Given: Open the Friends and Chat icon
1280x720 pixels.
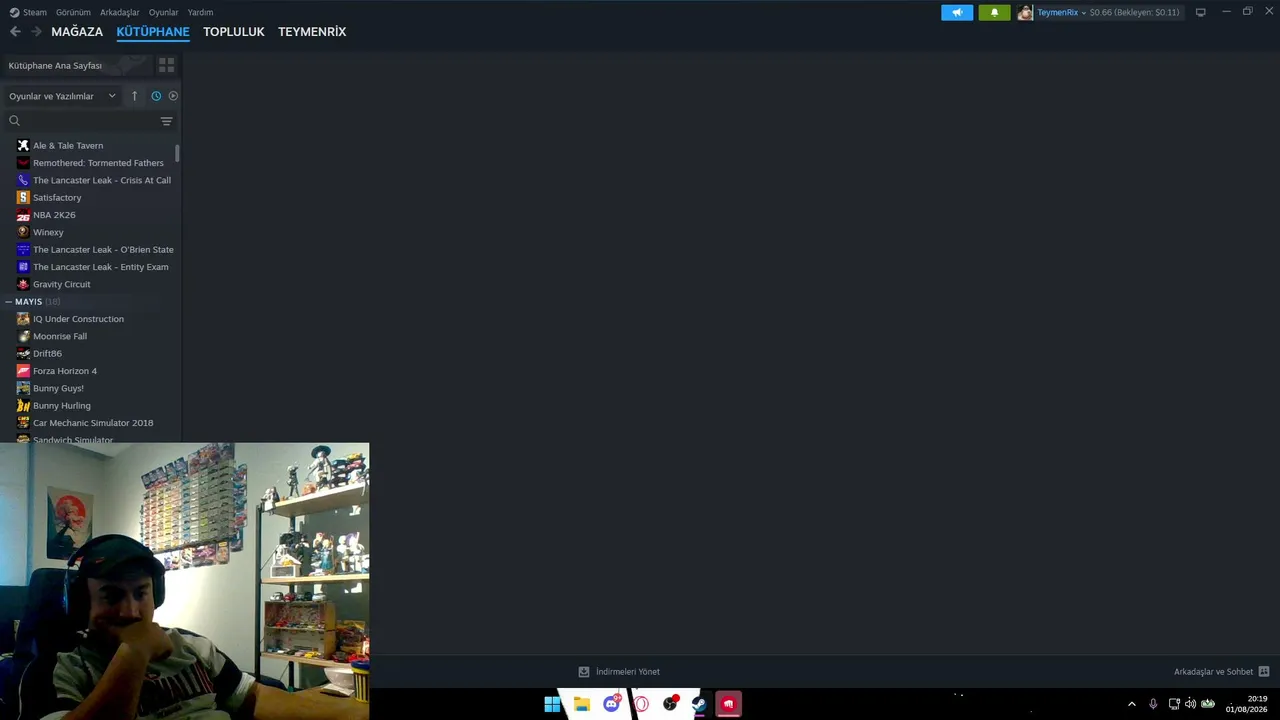Looking at the screenshot, I should 1264,672.
